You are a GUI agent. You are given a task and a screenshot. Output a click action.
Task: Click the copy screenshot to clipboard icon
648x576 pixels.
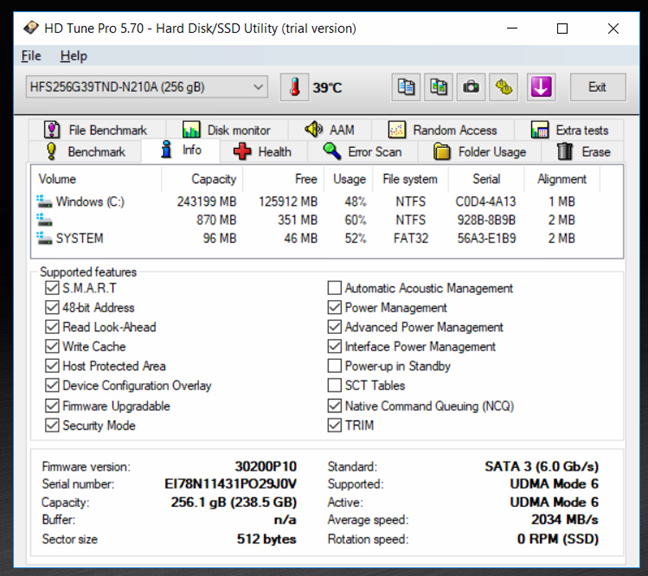click(x=438, y=87)
